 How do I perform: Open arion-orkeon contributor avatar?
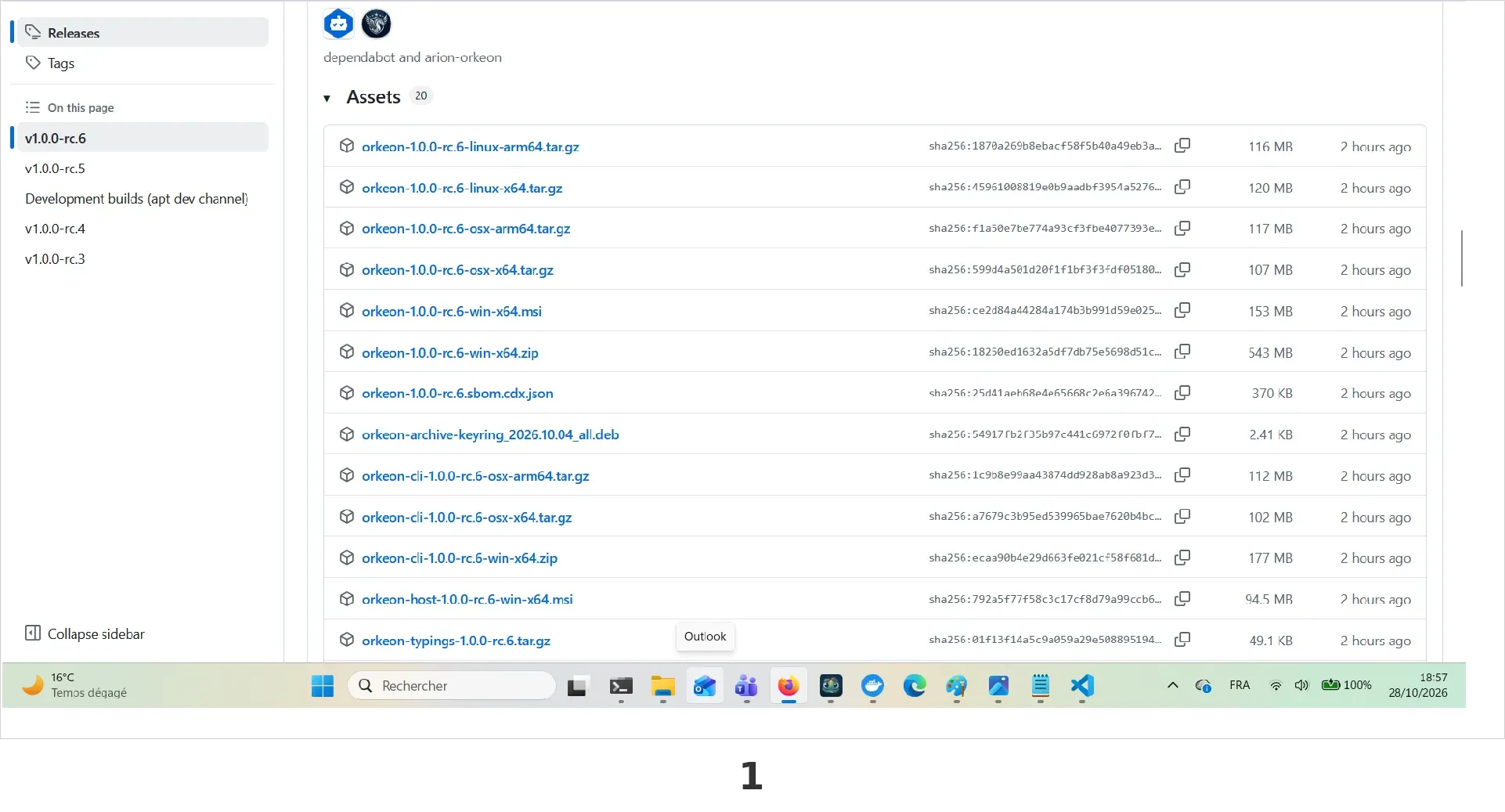coord(377,23)
